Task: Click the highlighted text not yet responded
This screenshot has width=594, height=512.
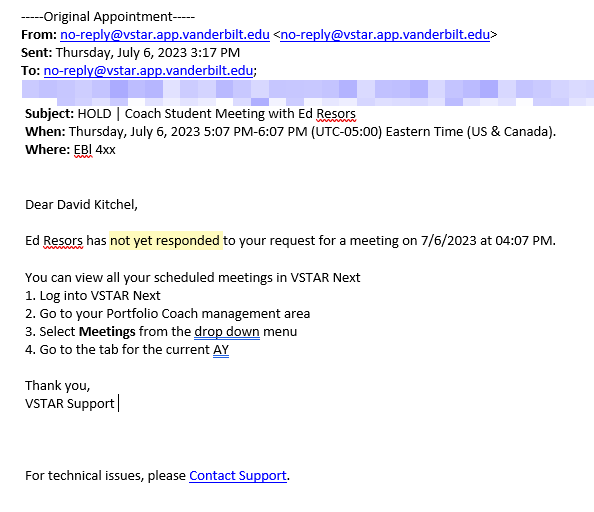Action: (x=166, y=240)
